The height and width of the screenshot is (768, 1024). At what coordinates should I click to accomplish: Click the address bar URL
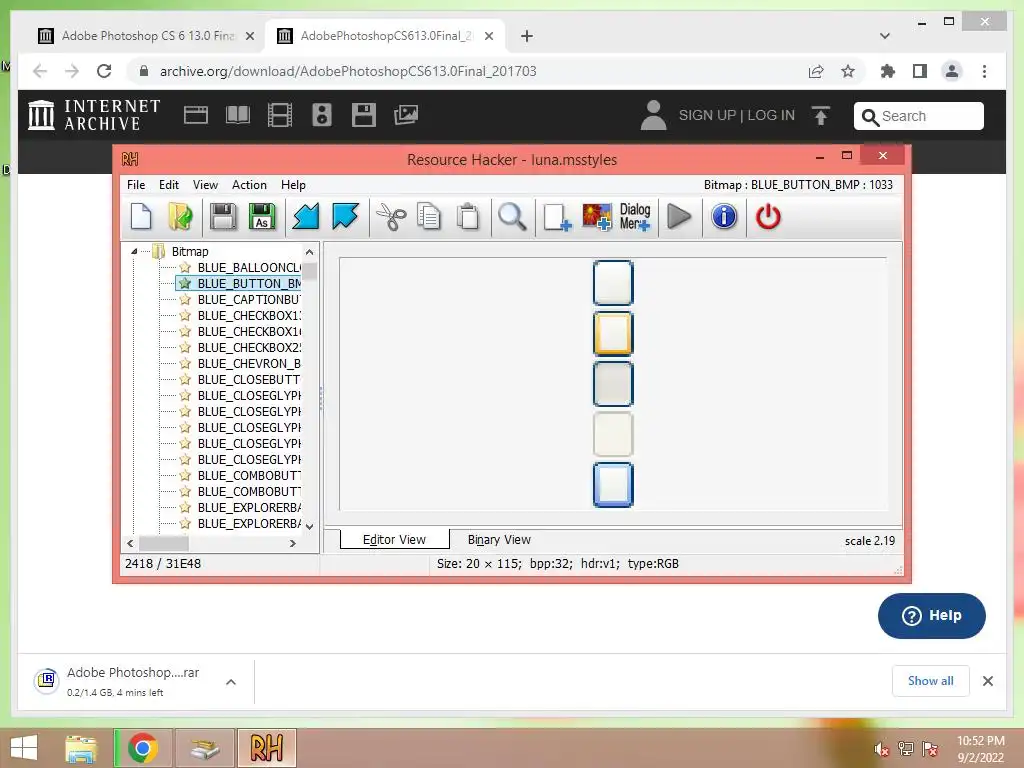pos(348,71)
